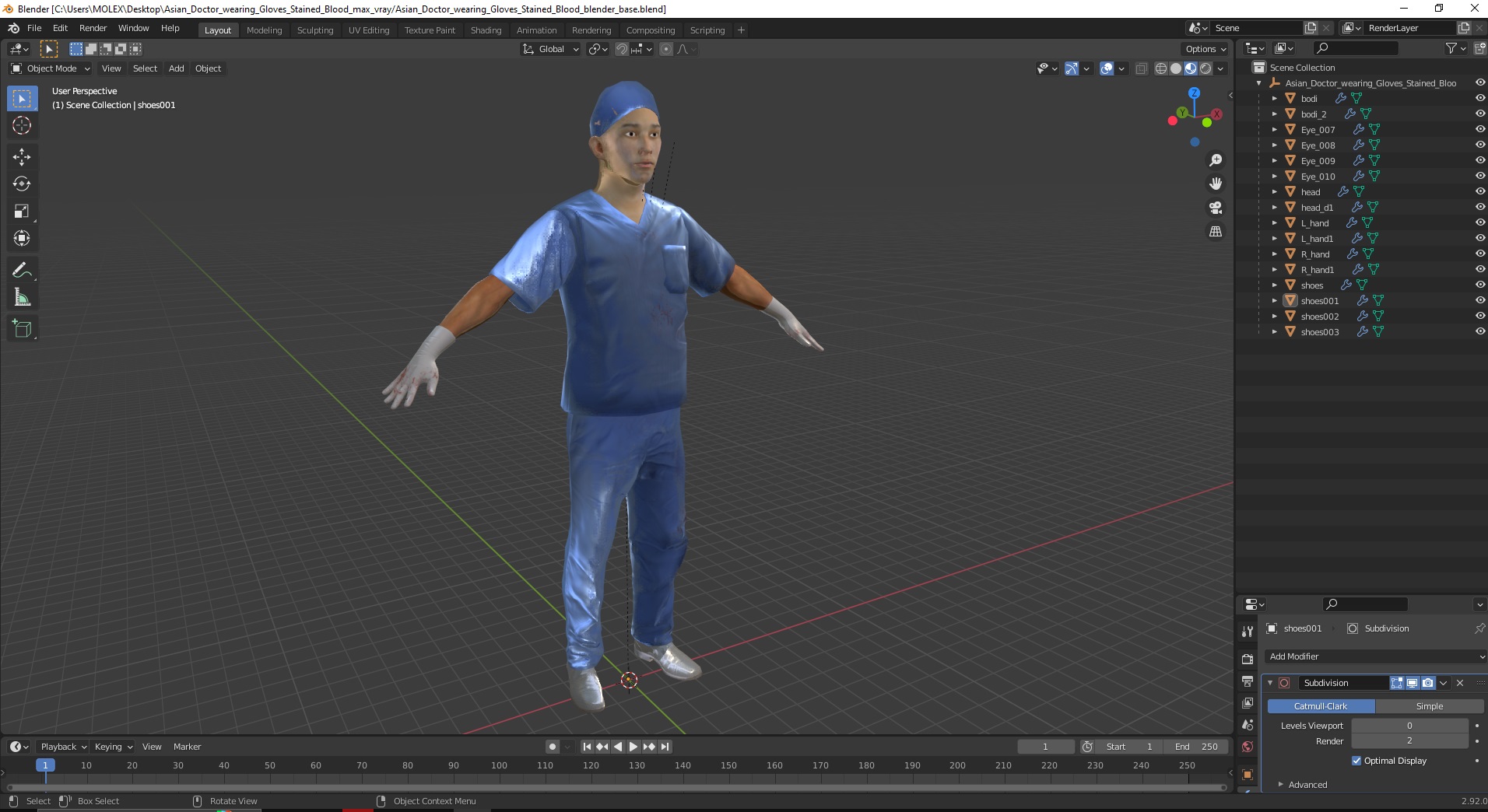Open the Tool properties tab
Screen dimensions: 1488x812
(1248, 632)
